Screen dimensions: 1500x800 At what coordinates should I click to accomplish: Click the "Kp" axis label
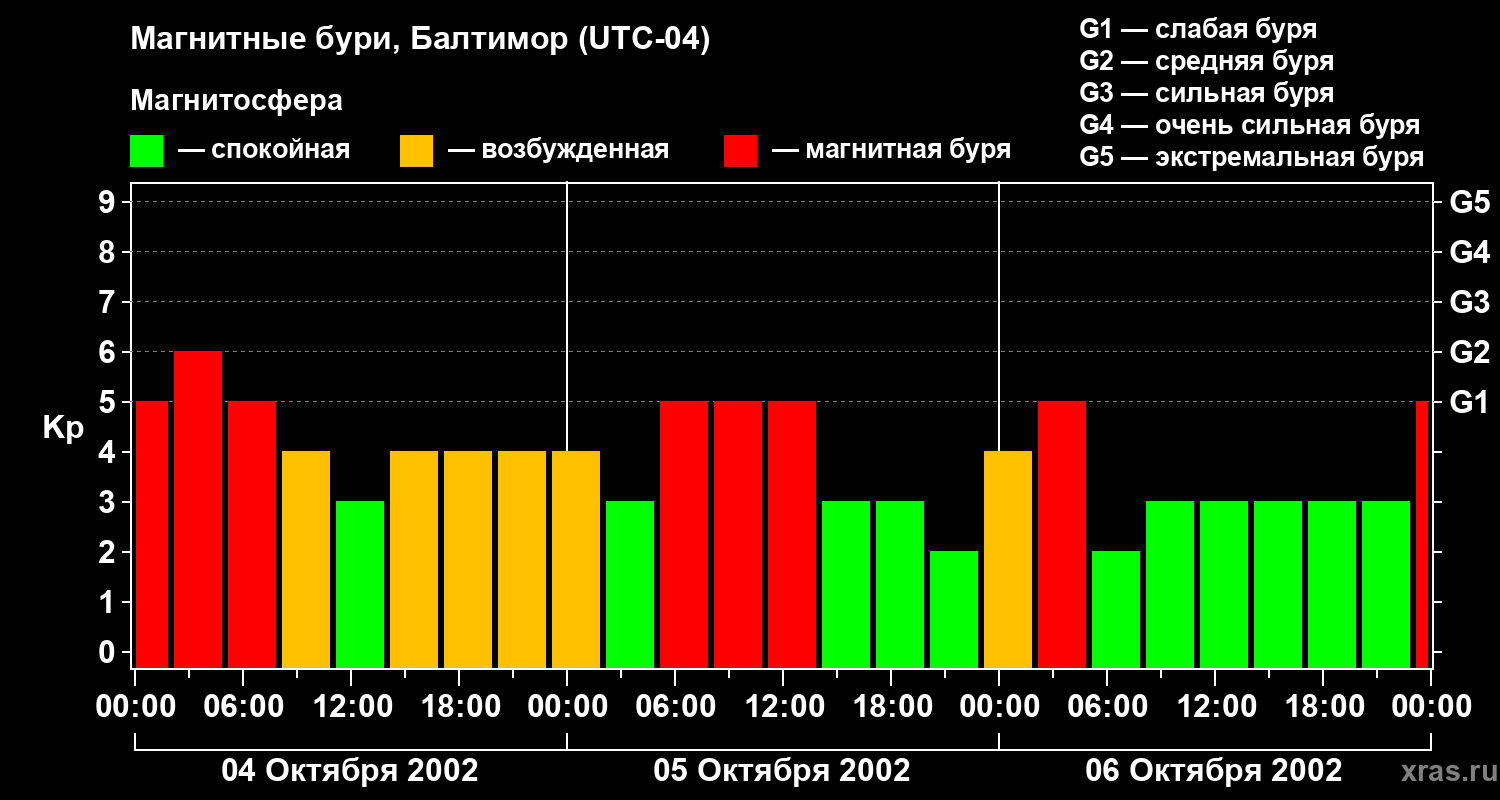tap(63, 428)
